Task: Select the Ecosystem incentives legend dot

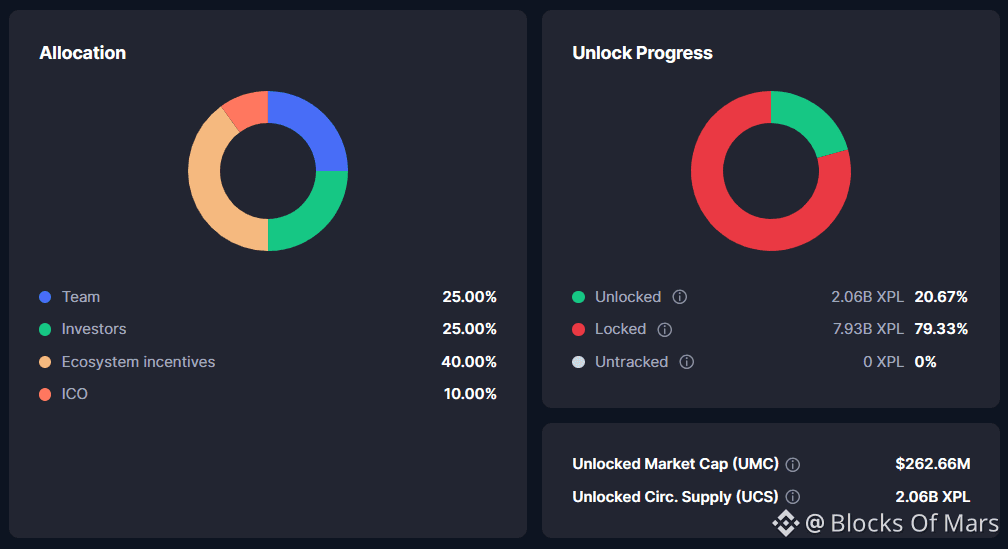Action: tap(45, 362)
